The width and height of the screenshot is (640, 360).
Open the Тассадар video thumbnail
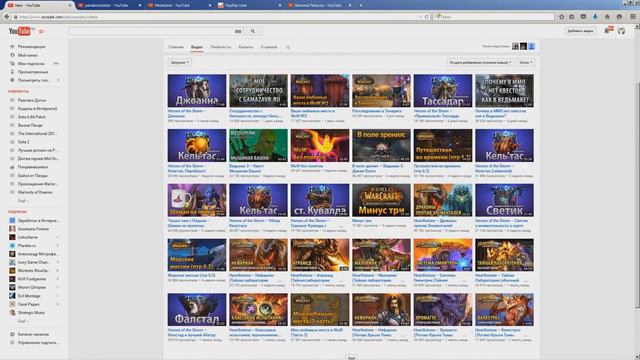443,91
